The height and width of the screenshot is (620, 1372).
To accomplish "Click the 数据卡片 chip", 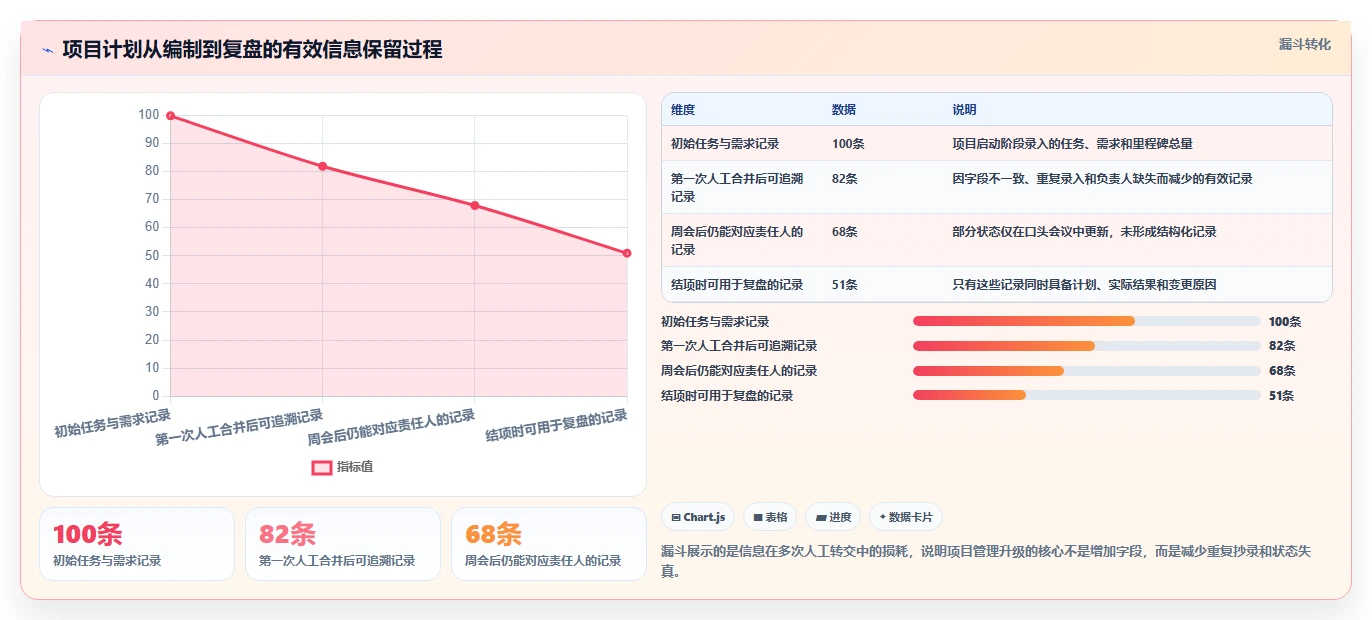I will 906,517.
